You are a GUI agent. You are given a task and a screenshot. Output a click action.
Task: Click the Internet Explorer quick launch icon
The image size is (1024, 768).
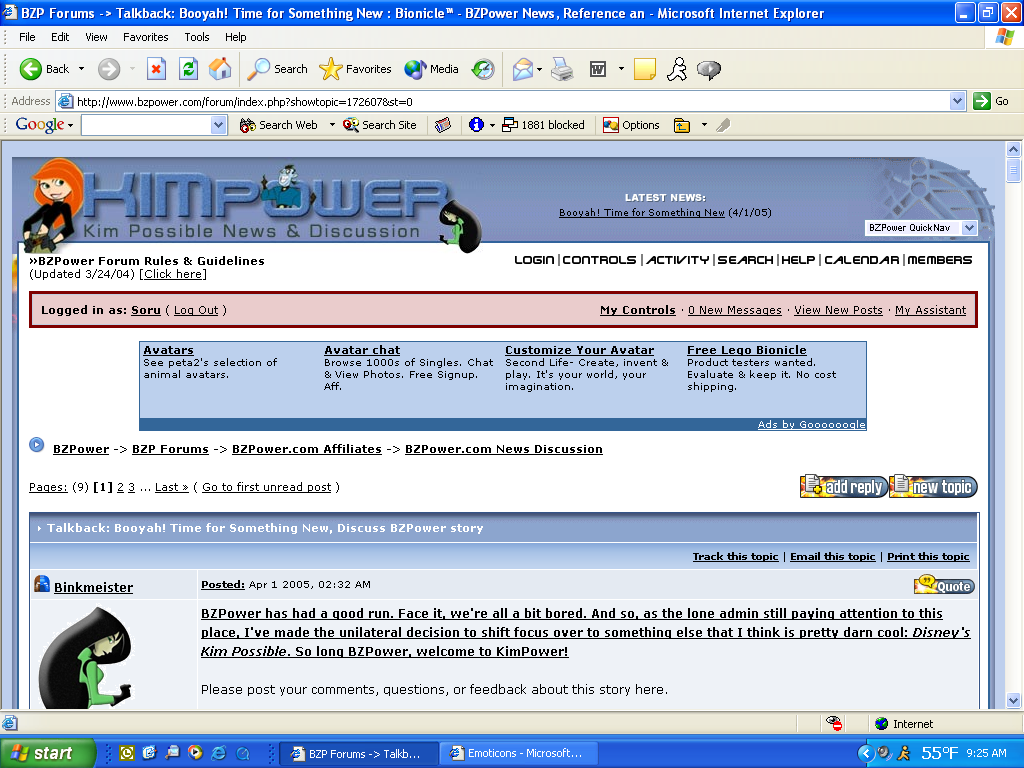[219, 753]
